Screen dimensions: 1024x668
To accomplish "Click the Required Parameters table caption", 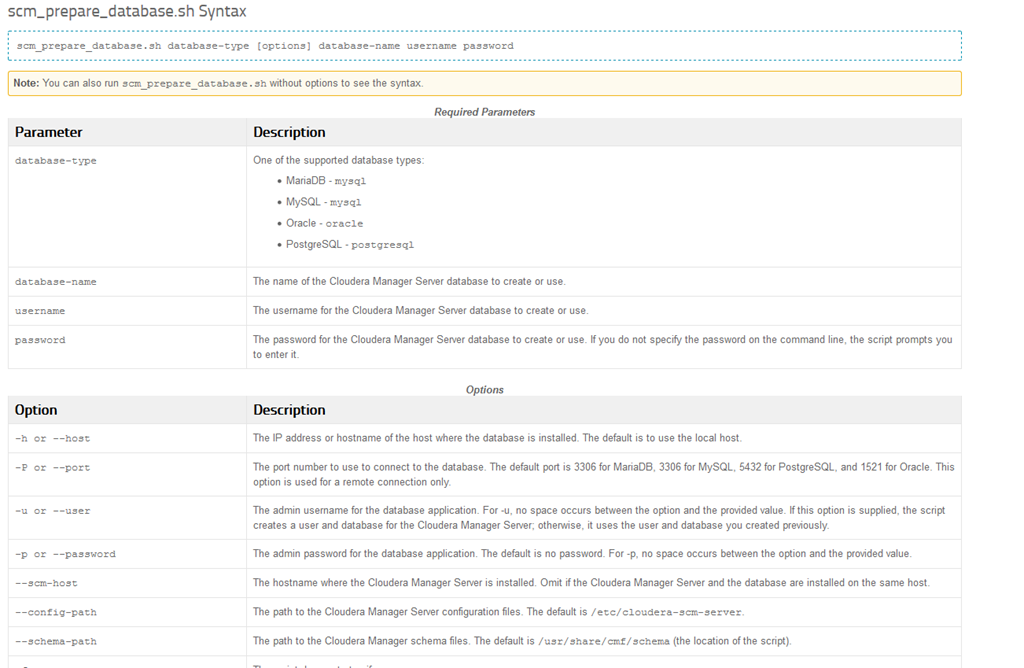I will coord(484,112).
